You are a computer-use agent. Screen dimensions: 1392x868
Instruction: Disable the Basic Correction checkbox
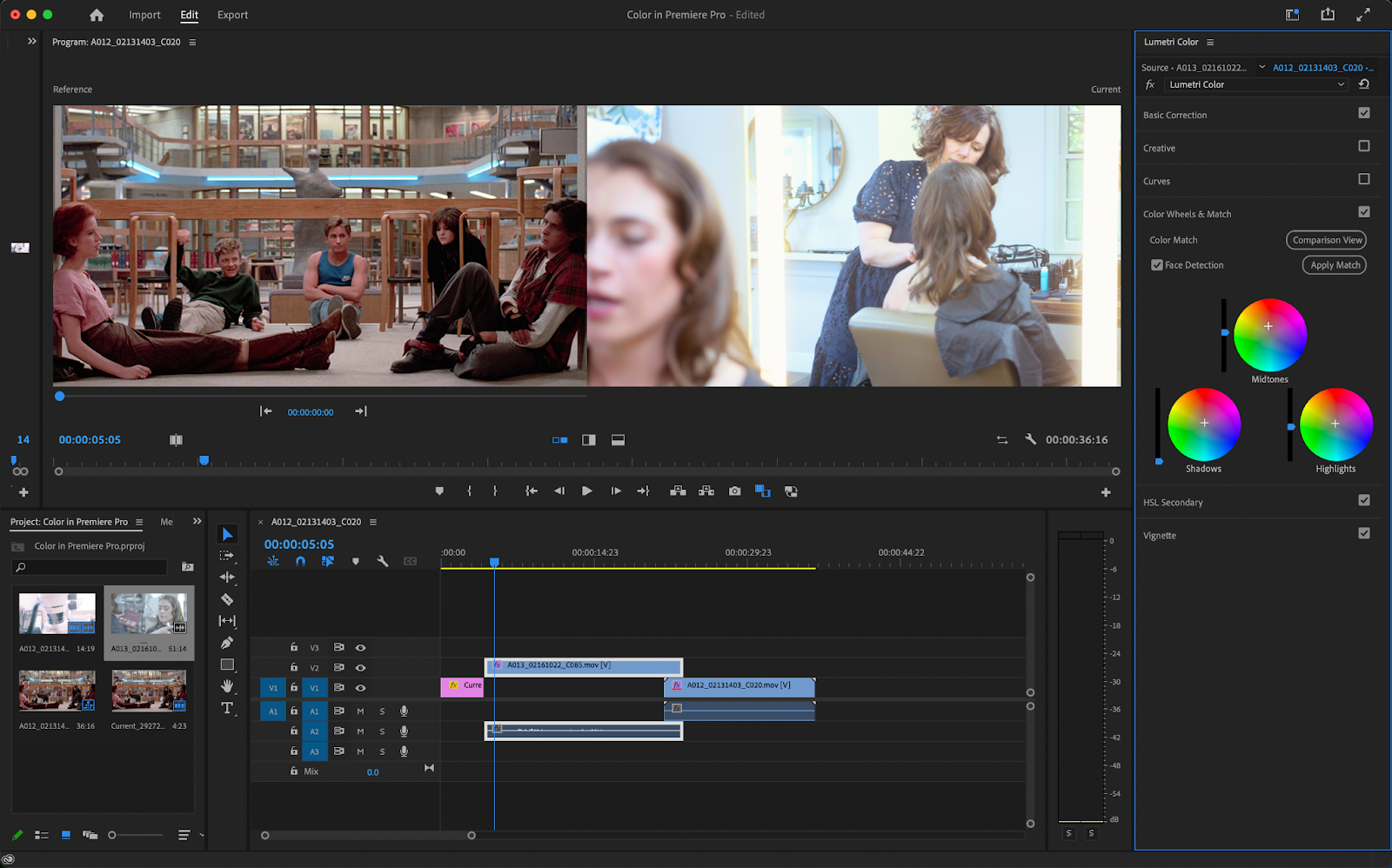(x=1364, y=113)
